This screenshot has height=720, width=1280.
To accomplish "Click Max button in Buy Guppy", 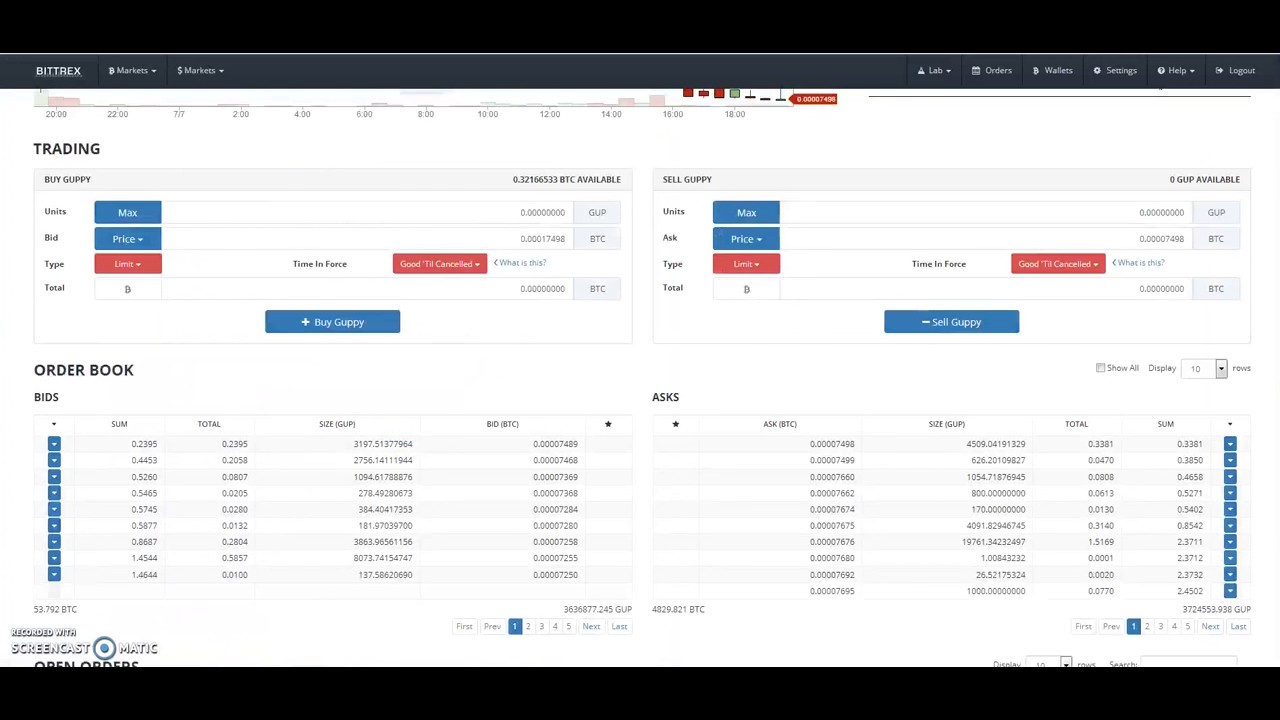I will [x=128, y=212].
